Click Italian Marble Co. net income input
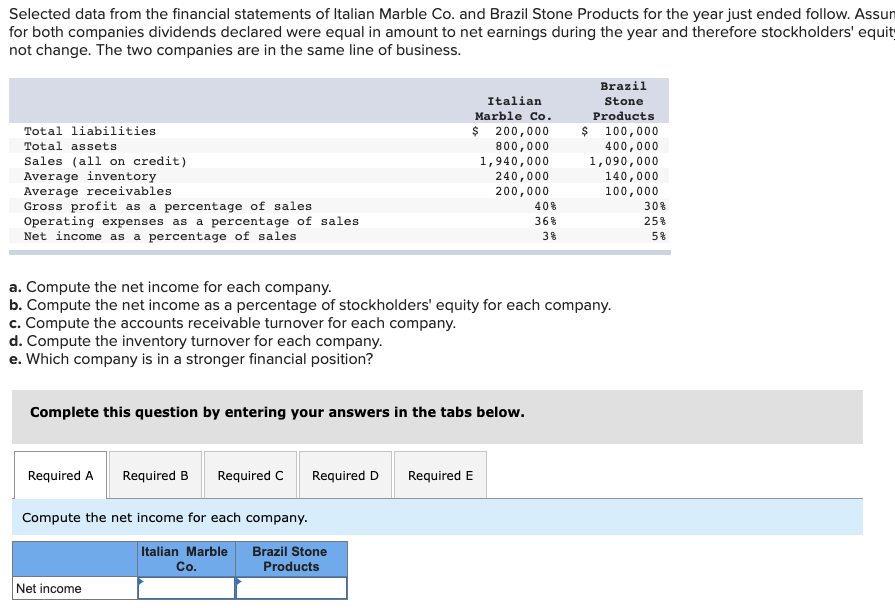 click(x=187, y=588)
